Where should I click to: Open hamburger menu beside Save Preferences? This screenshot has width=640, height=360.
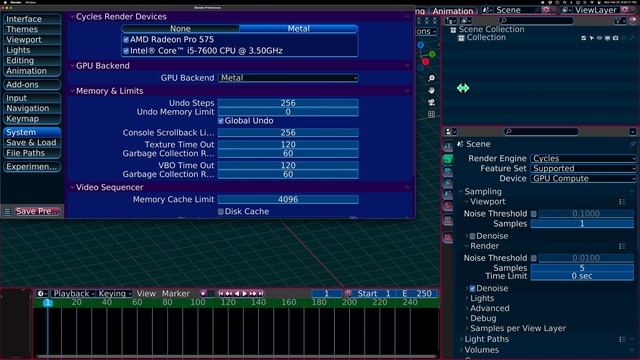(x=7, y=211)
